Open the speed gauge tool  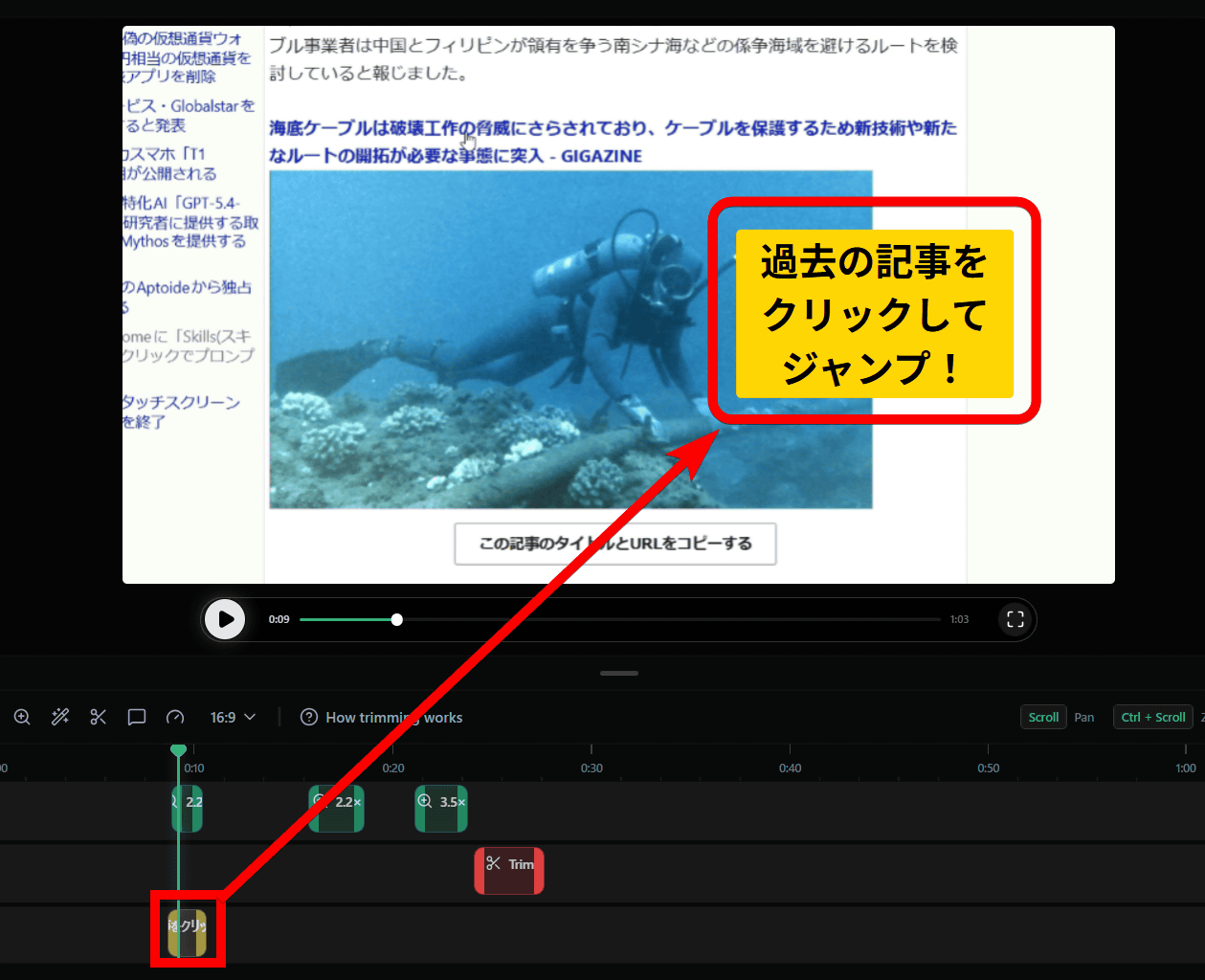[175, 717]
